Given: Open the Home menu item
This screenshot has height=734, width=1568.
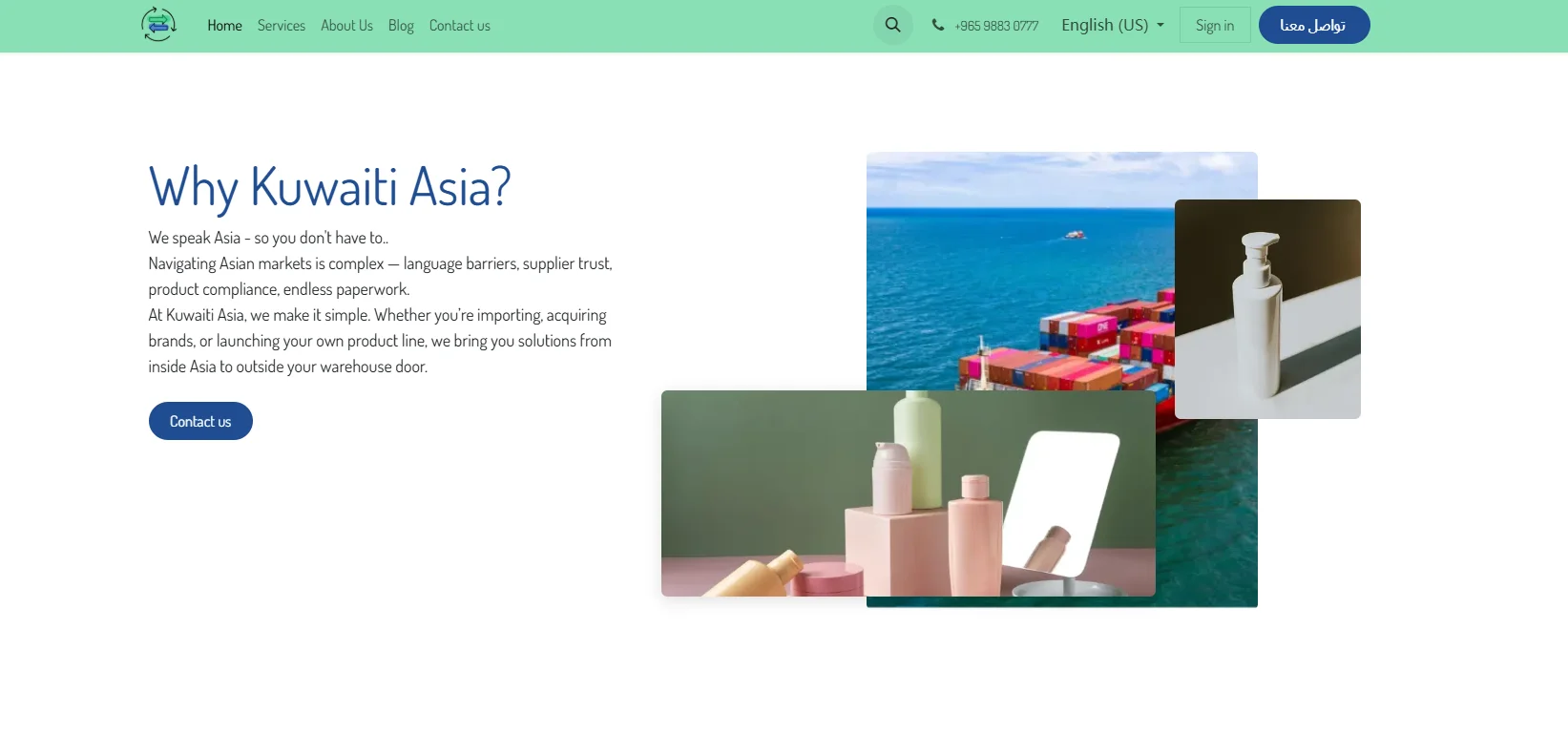Looking at the screenshot, I should [x=224, y=26].
